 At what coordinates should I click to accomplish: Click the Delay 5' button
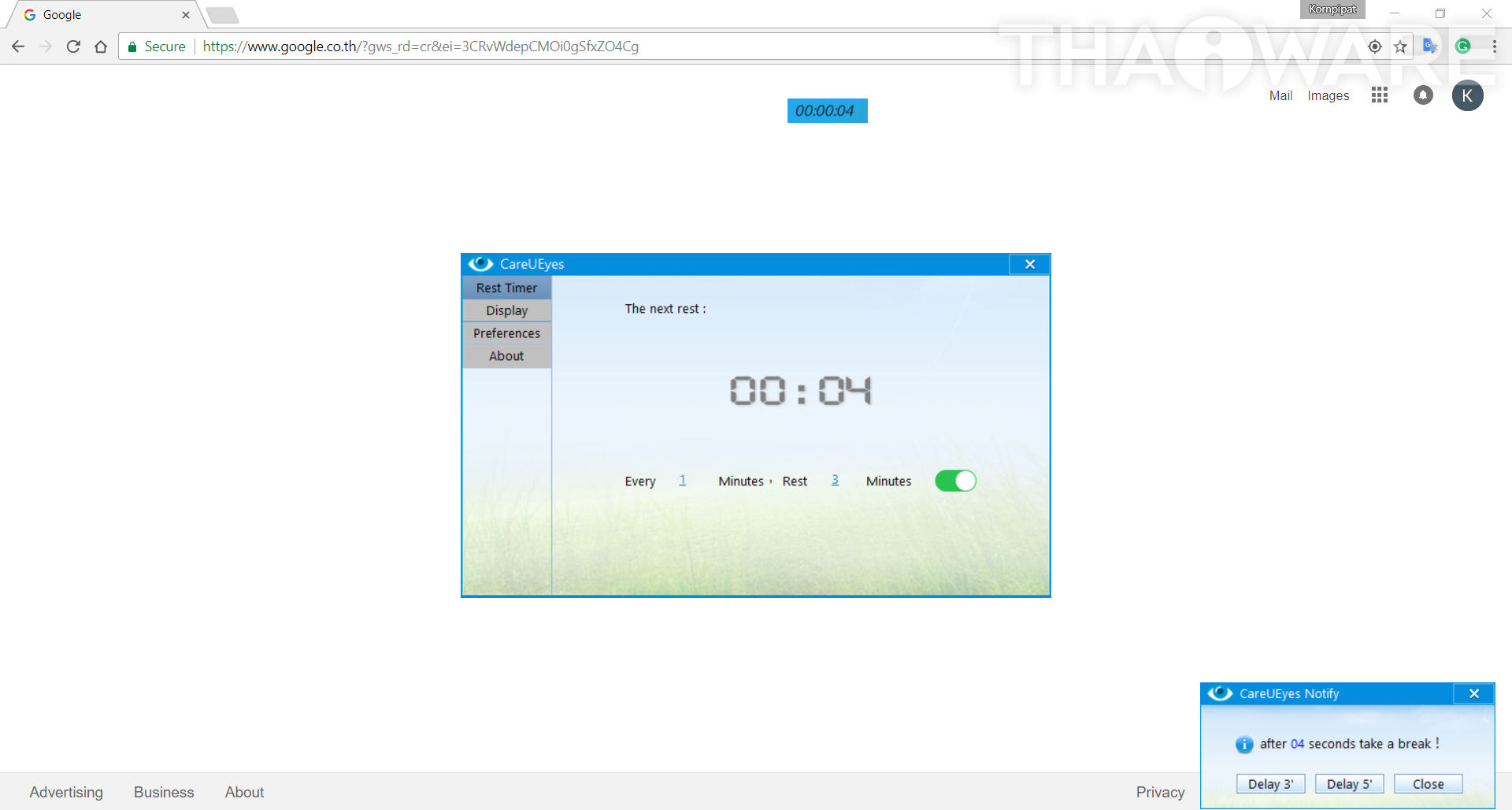pyautogui.click(x=1349, y=784)
